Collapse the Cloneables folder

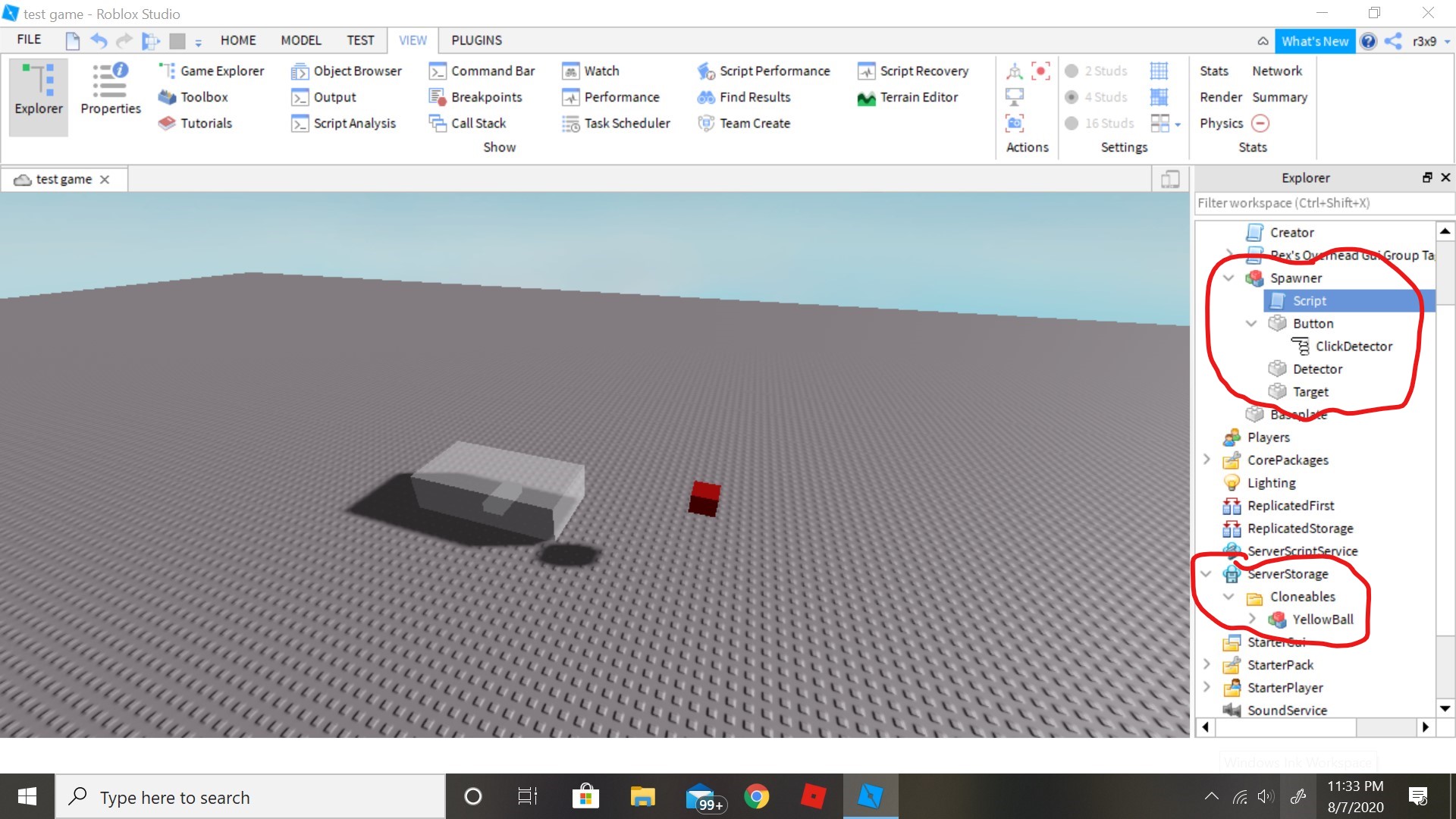tap(1228, 597)
